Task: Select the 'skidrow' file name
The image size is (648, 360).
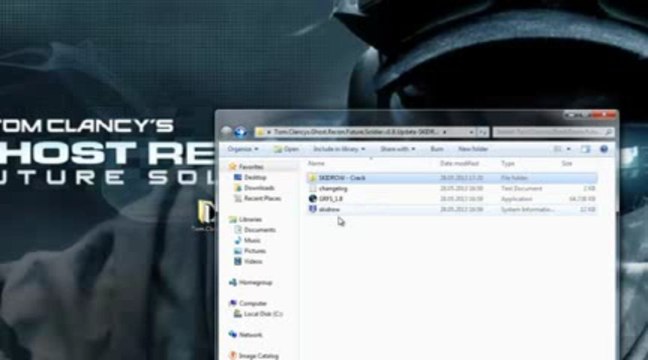Action: pos(329,210)
